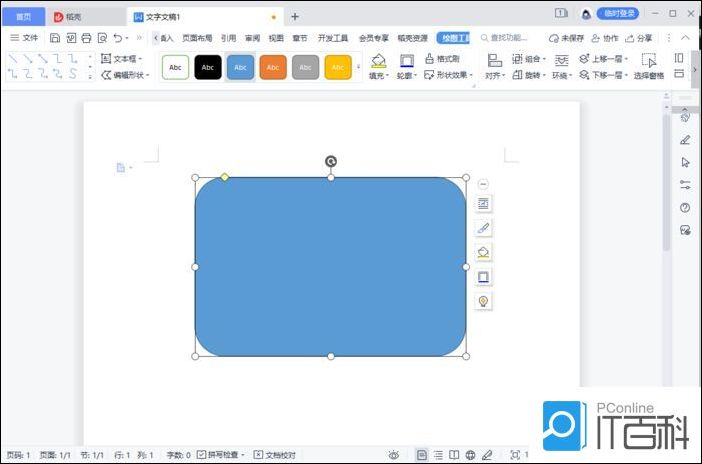Click the style brush icon beside the shape
The width and height of the screenshot is (702, 464).
[483, 228]
